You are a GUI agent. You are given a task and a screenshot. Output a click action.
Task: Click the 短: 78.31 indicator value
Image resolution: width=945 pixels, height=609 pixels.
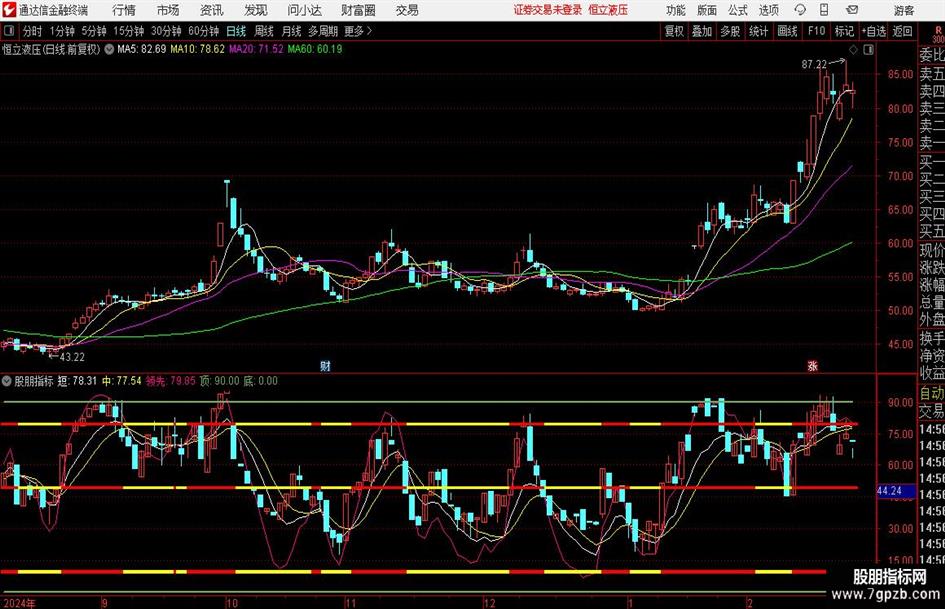(x=77, y=381)
